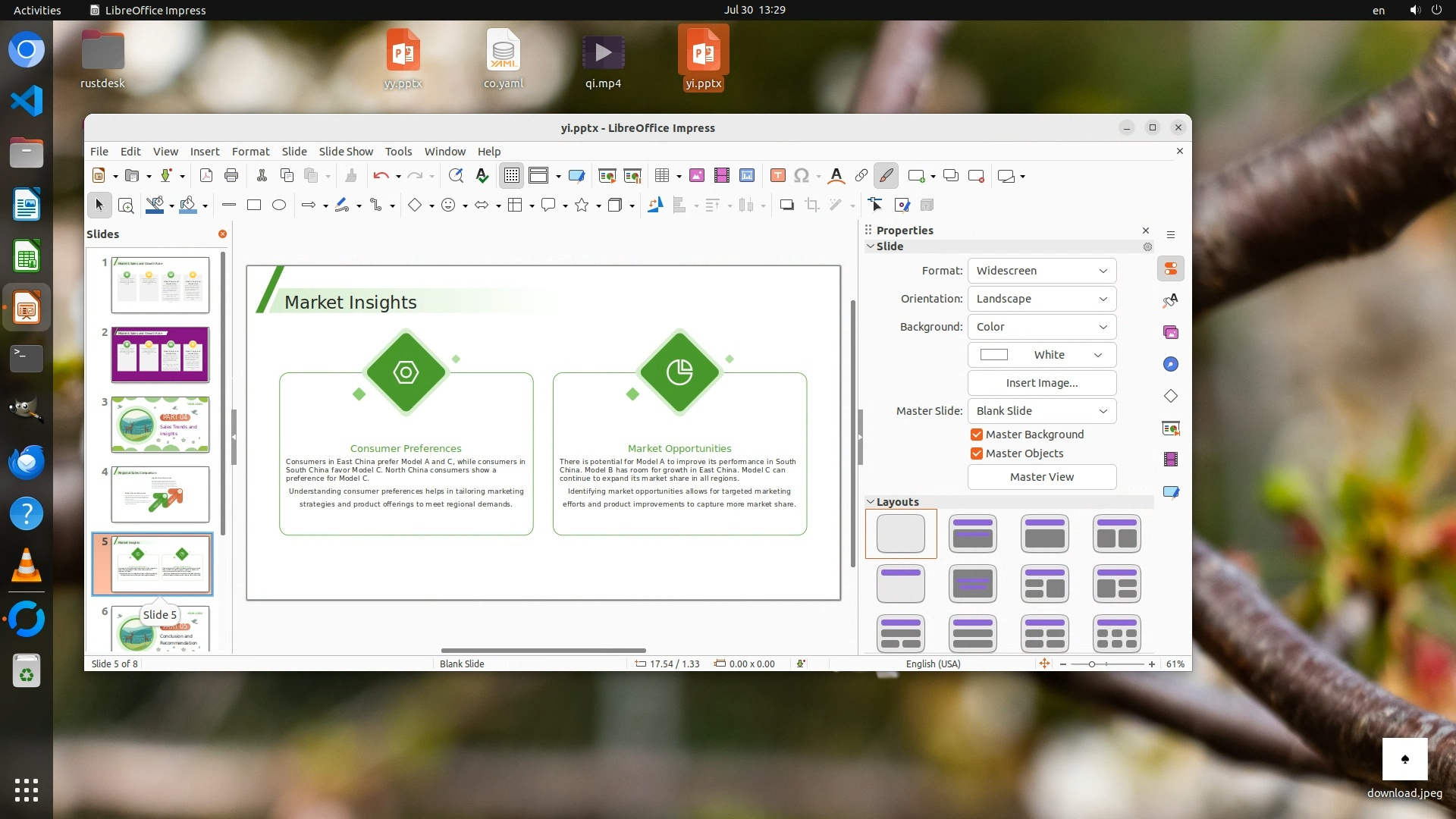Collapse the Layouts section
1456x819 pixels.
871,502
